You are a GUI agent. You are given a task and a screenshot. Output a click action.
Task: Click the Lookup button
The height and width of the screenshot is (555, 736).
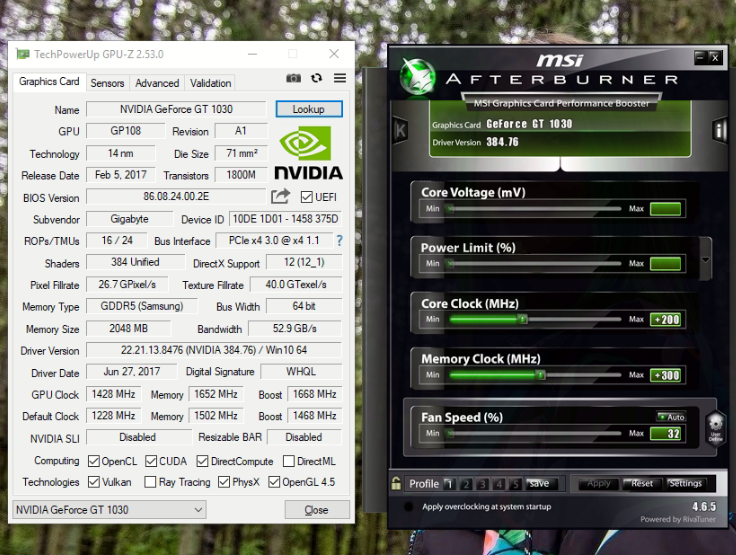coord(309,109)
